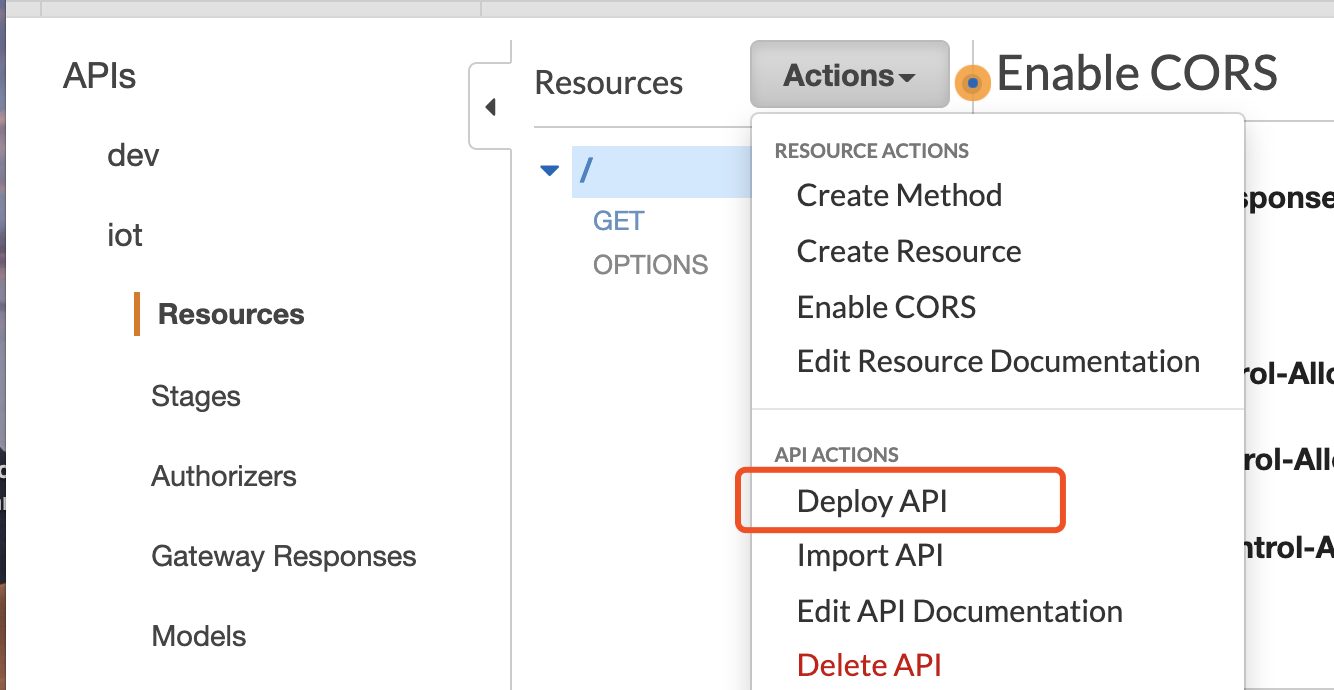Image resolution: width=1334 pixels, height=690 pixels.
Task: Select the GET method in tree
Action: (x=619, y=221)
